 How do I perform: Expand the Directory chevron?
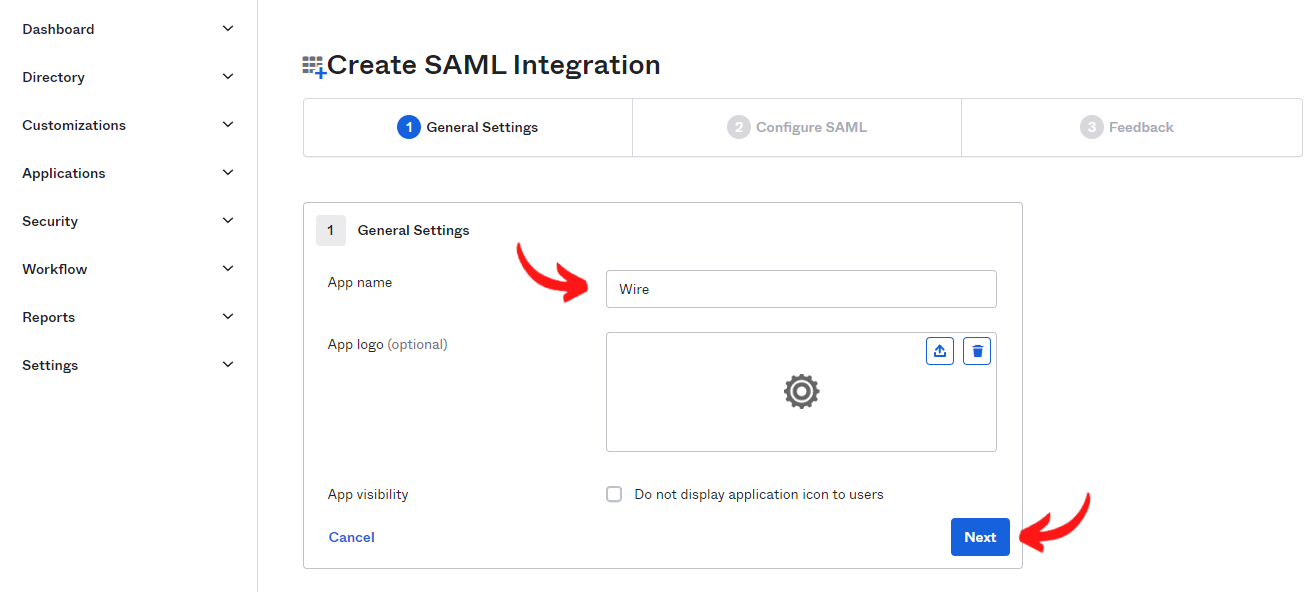click(228, 77)
